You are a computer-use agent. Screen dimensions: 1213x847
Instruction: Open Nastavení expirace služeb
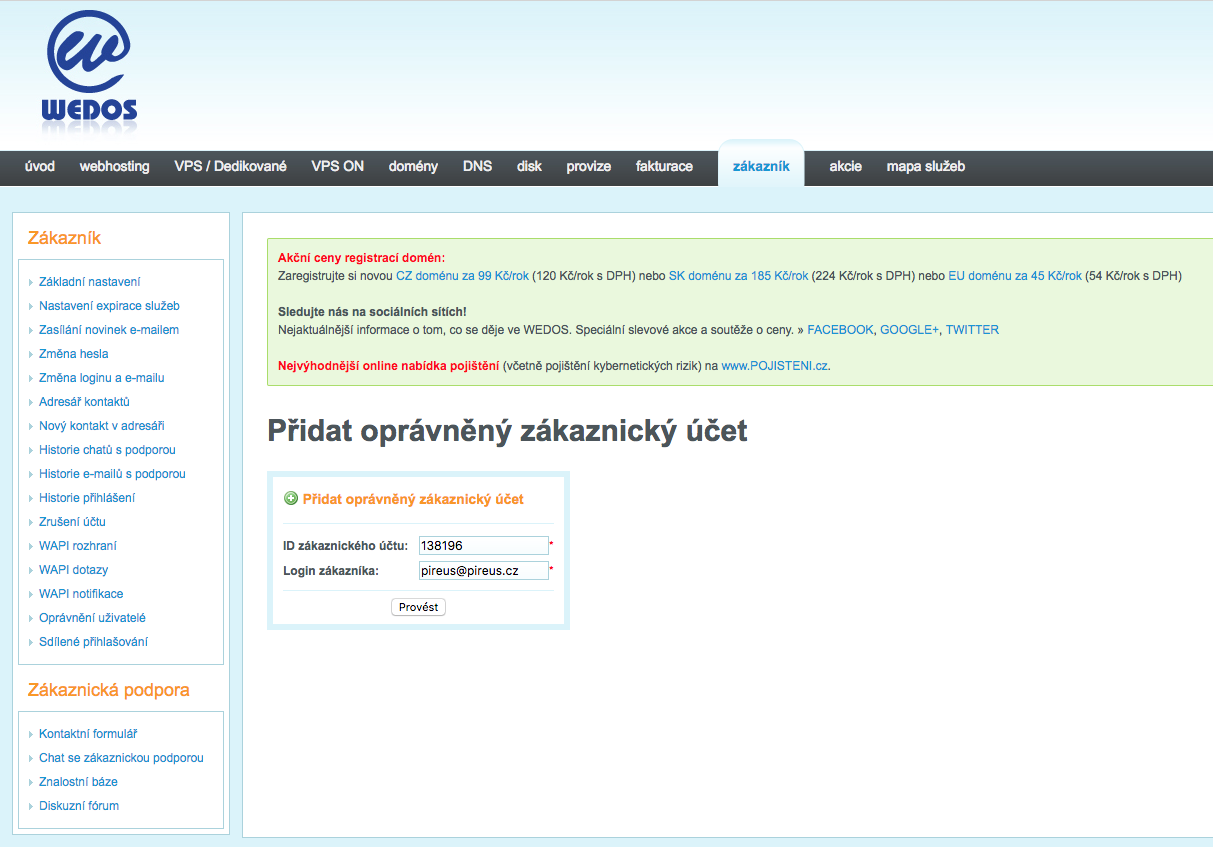pyautogui.click(x=109, y=306)
